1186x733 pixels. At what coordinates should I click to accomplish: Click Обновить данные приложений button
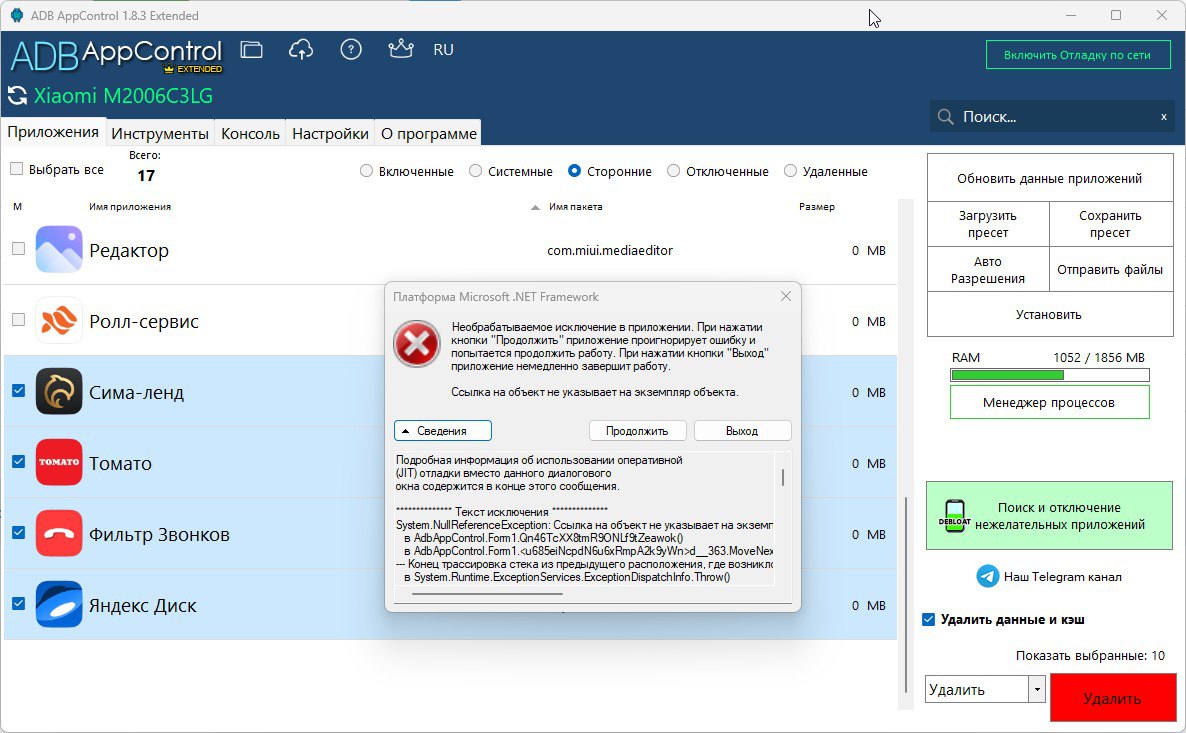click(x=1050, y=178)
